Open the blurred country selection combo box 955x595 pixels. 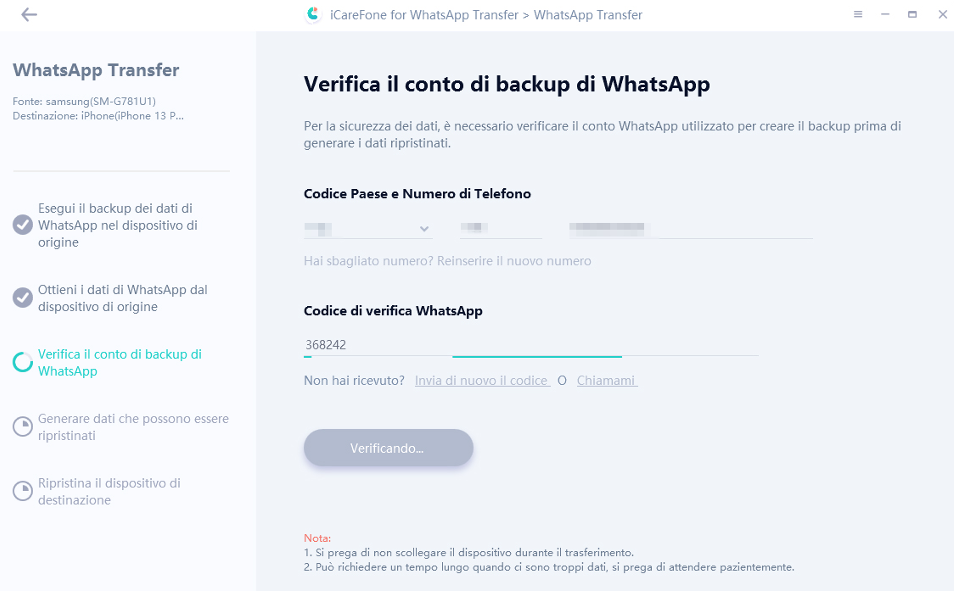pyautogui.click(x=368, y=229)
